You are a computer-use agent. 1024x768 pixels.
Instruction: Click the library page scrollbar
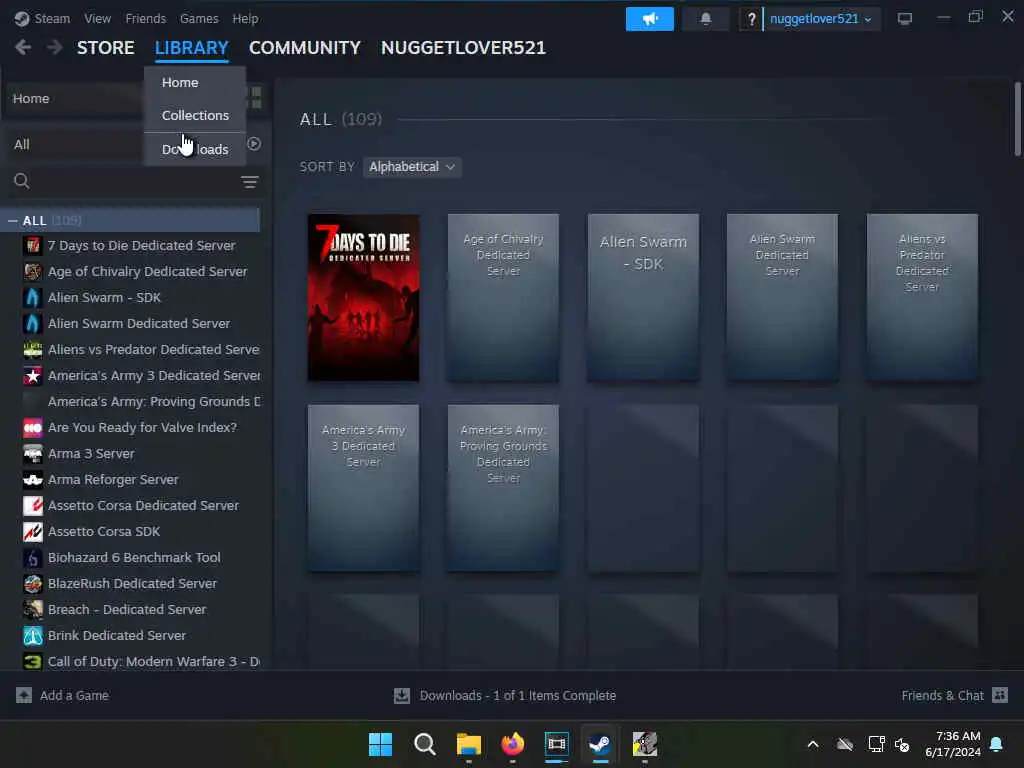pos(1017,119)
